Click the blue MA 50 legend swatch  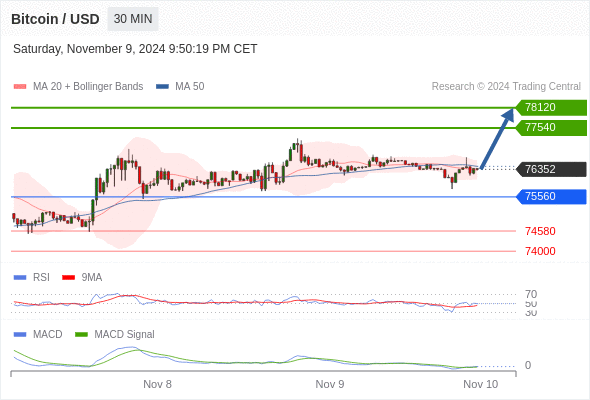tap(163, 87)
